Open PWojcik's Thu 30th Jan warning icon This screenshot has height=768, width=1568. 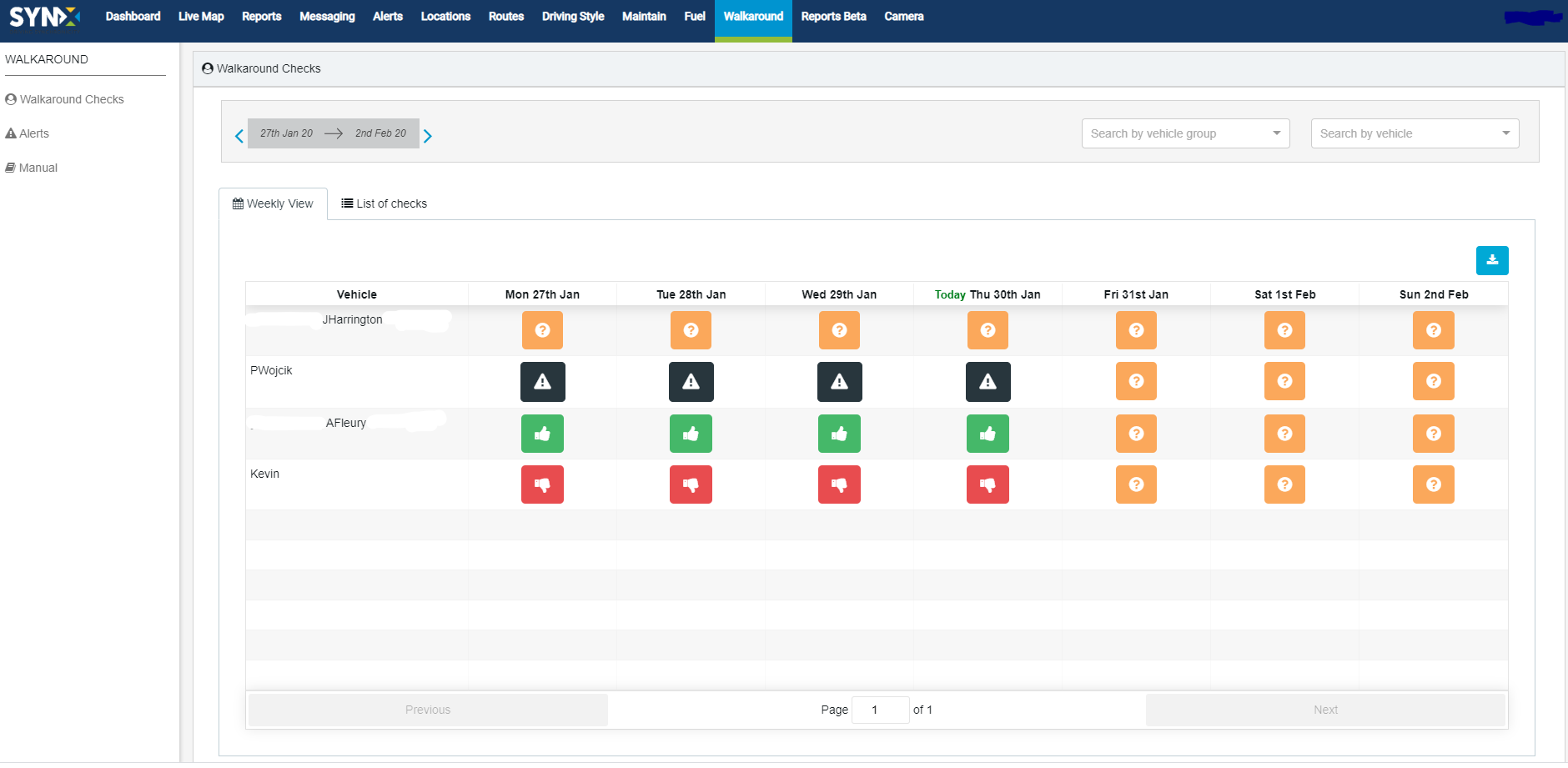coord(988,382)
